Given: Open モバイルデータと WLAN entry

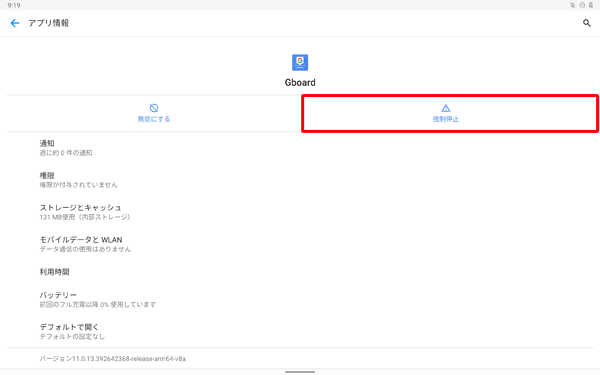Looking at the screenshot, I should click(x=300, y=244).
